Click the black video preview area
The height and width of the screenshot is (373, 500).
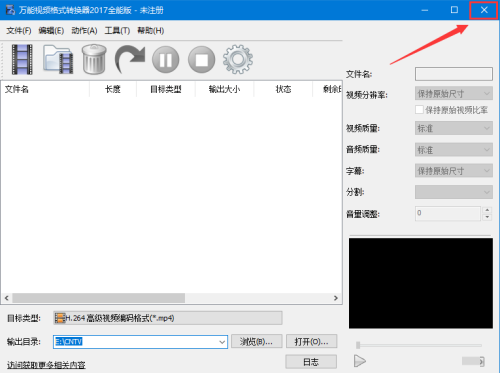tap(421, 283)
